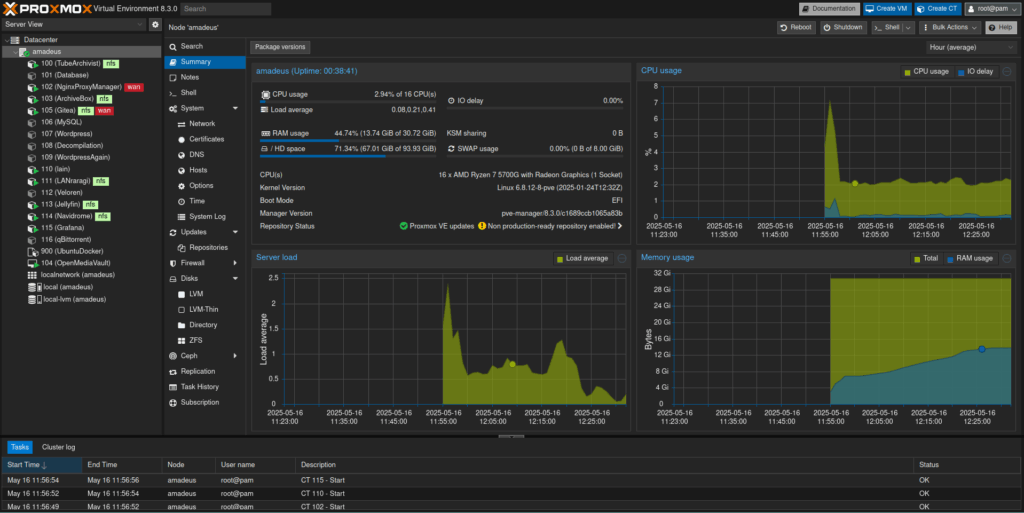Open the Shell menu item in node sidebar
This screenshot has height=513, width=1024.
pos(188,92)
